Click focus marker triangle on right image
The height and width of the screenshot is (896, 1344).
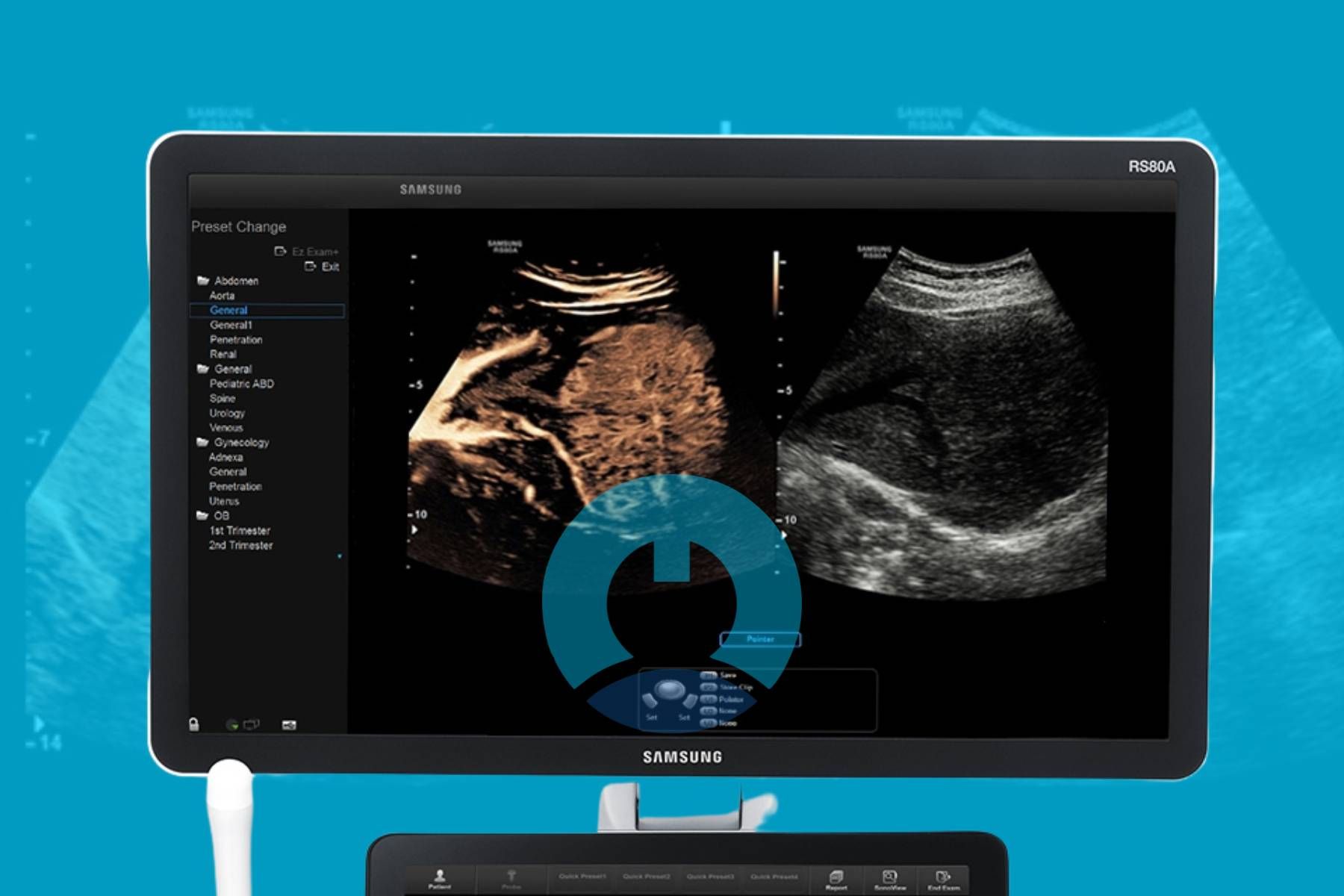point(784,535)
